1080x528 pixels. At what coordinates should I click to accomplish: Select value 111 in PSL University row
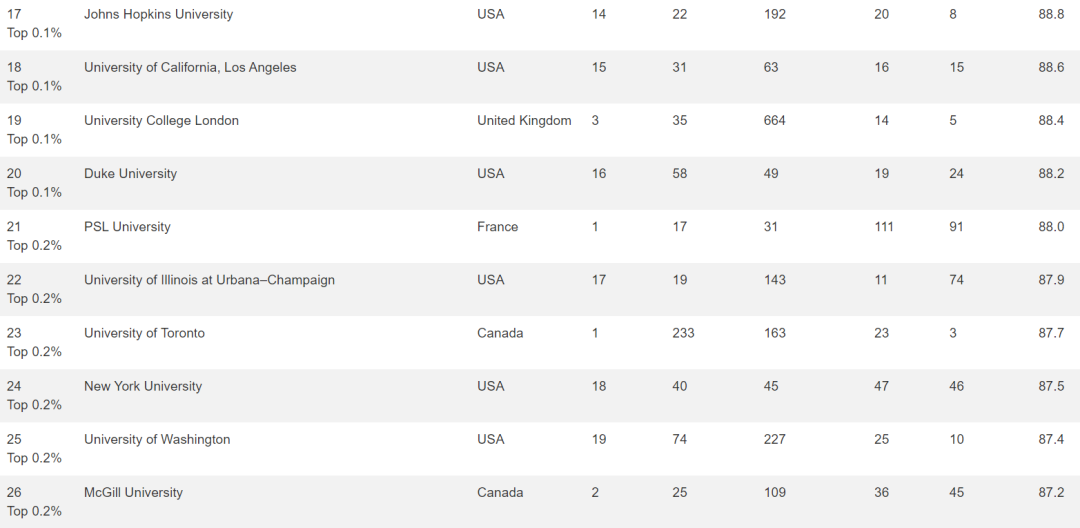pos(884,226)
